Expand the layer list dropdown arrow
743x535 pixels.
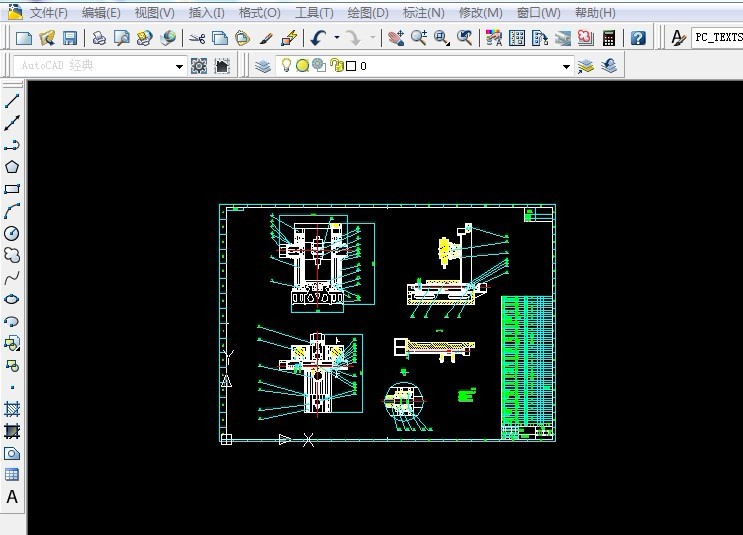pyautogui.click(x=566, y=66)
